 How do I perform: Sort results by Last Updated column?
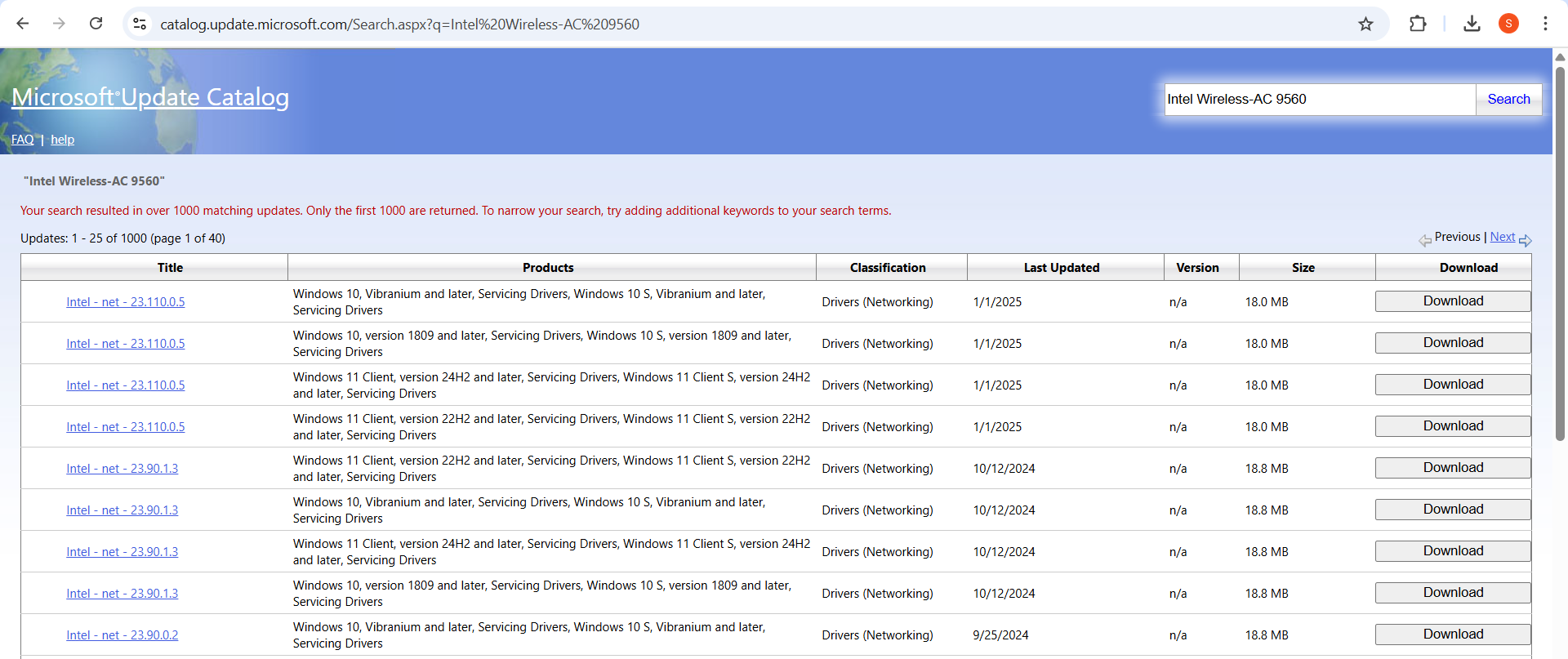pos(1062,268)
